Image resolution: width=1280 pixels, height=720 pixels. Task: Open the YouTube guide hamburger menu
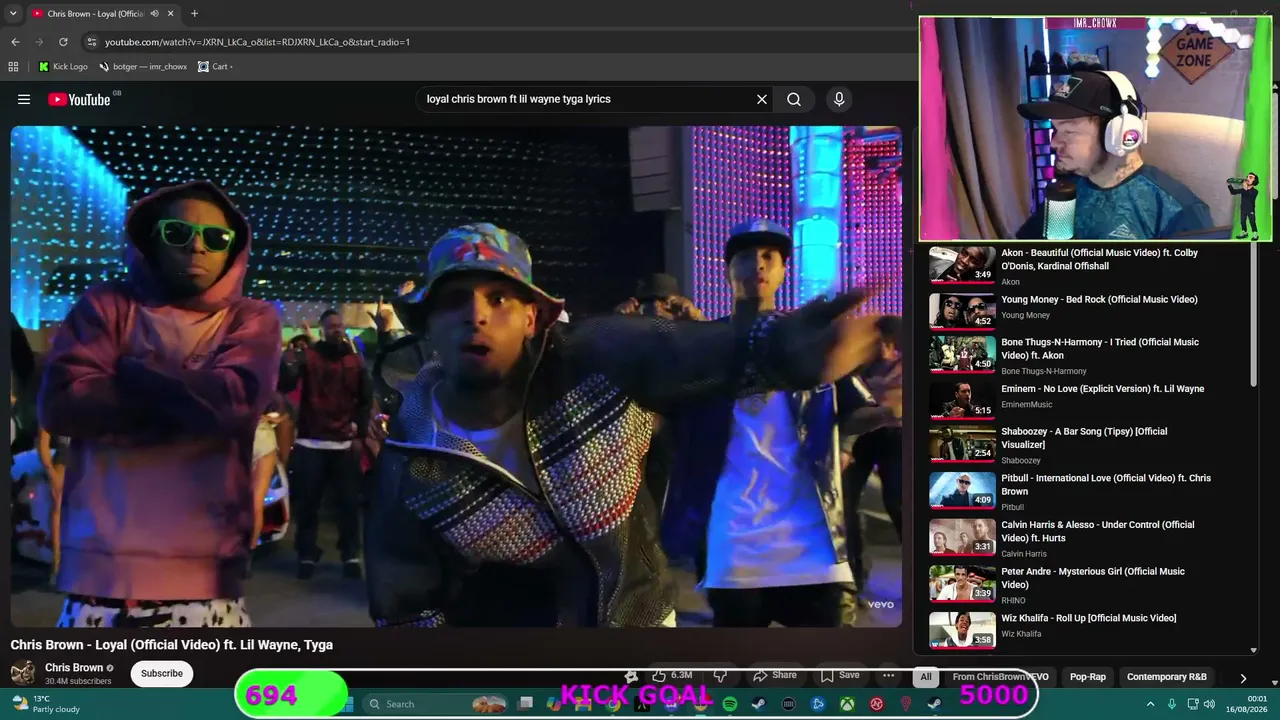24,99
